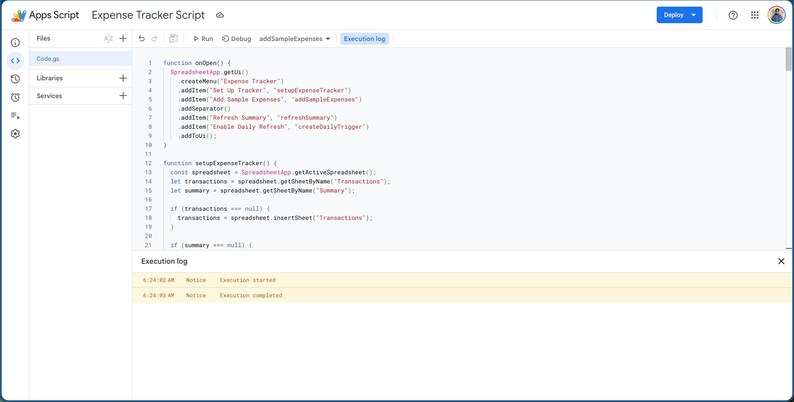
Task: Click line 1 function onOpen code
Action: (197, 63)
